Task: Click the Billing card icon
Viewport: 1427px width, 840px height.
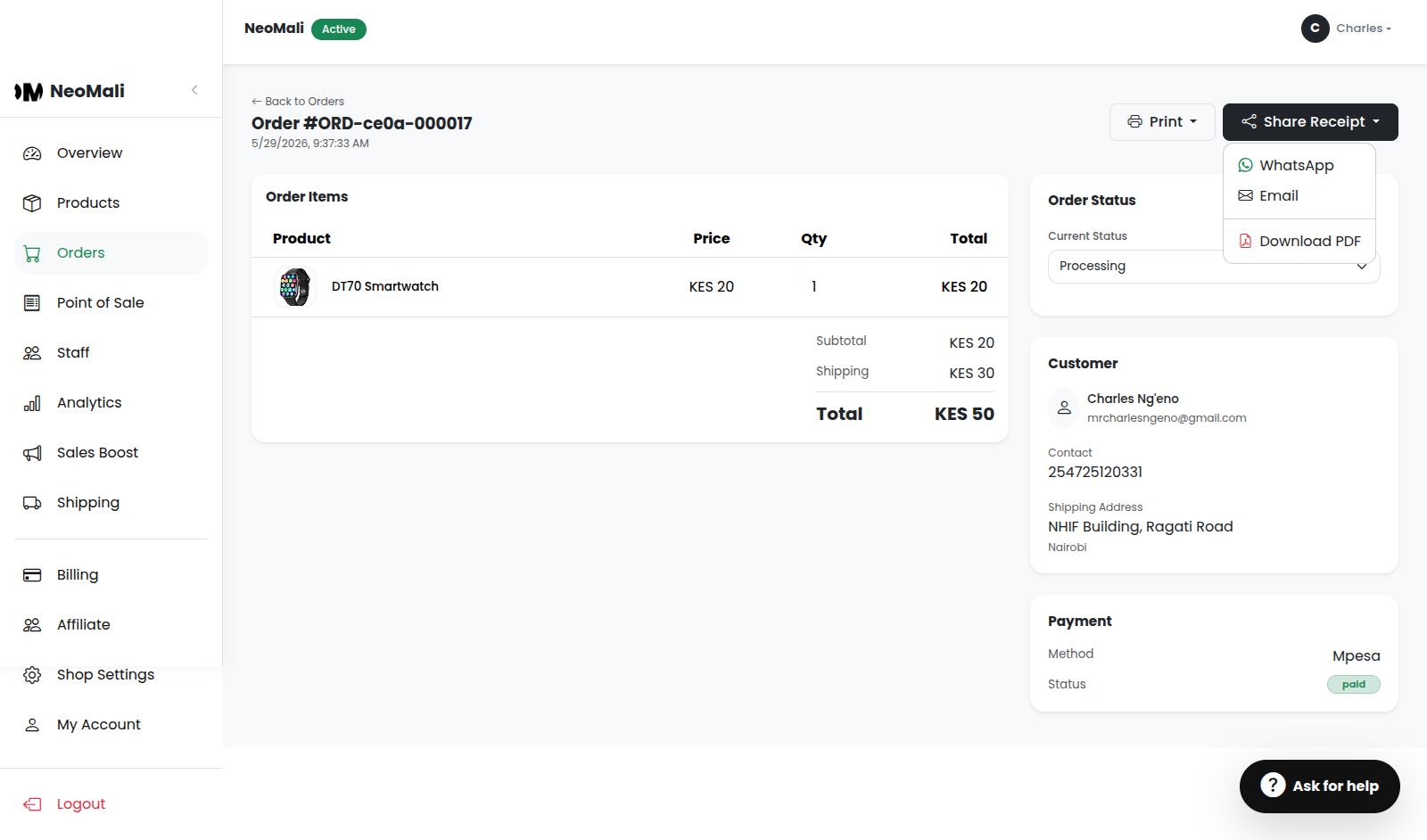Action: click(32, 575)
